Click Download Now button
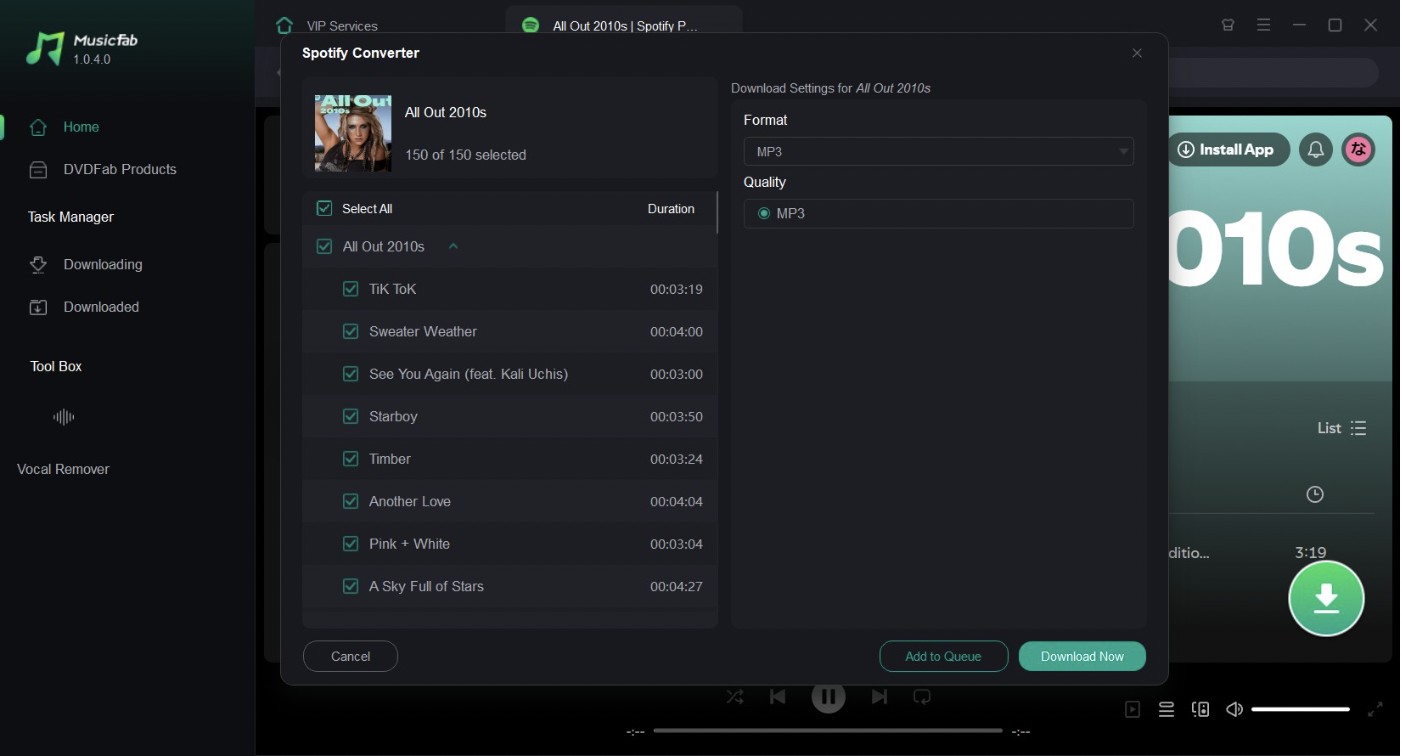The height and width of the screenshot is (756, 1402). coord(1082,656)
